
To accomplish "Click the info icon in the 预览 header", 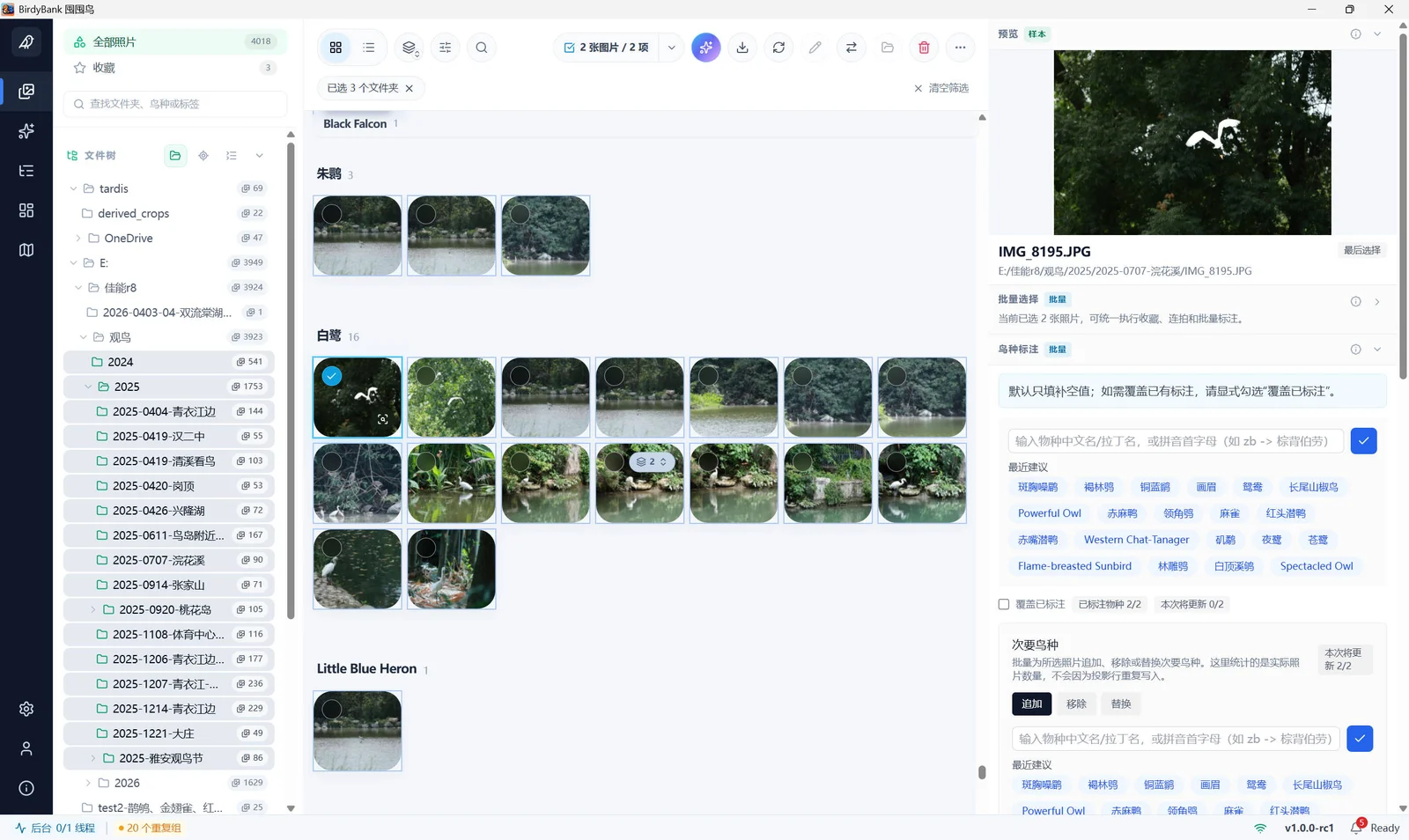I will 1356,34.
